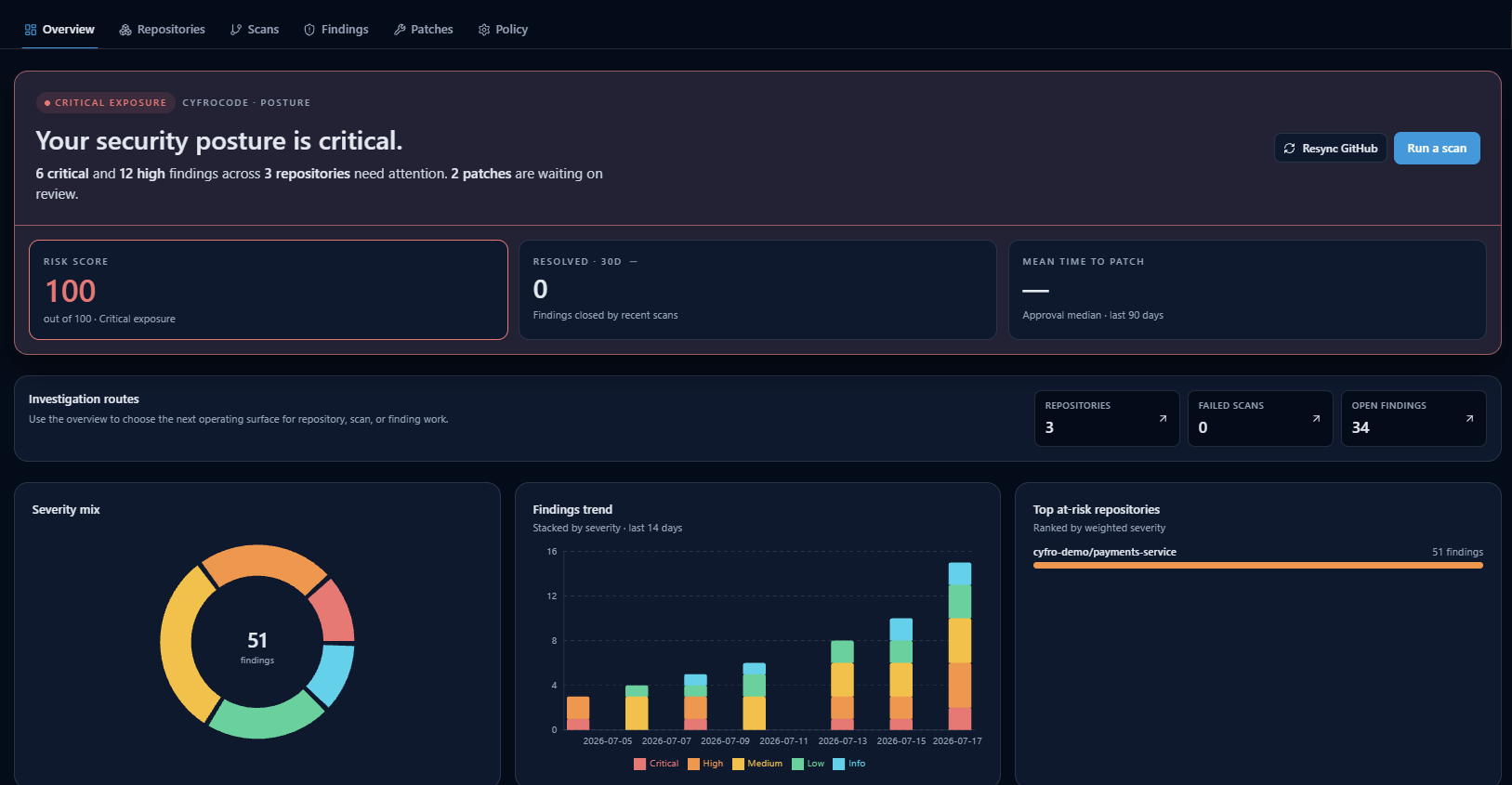Open the Findings tab
The image size is (1512, 785).
point(336,30)
